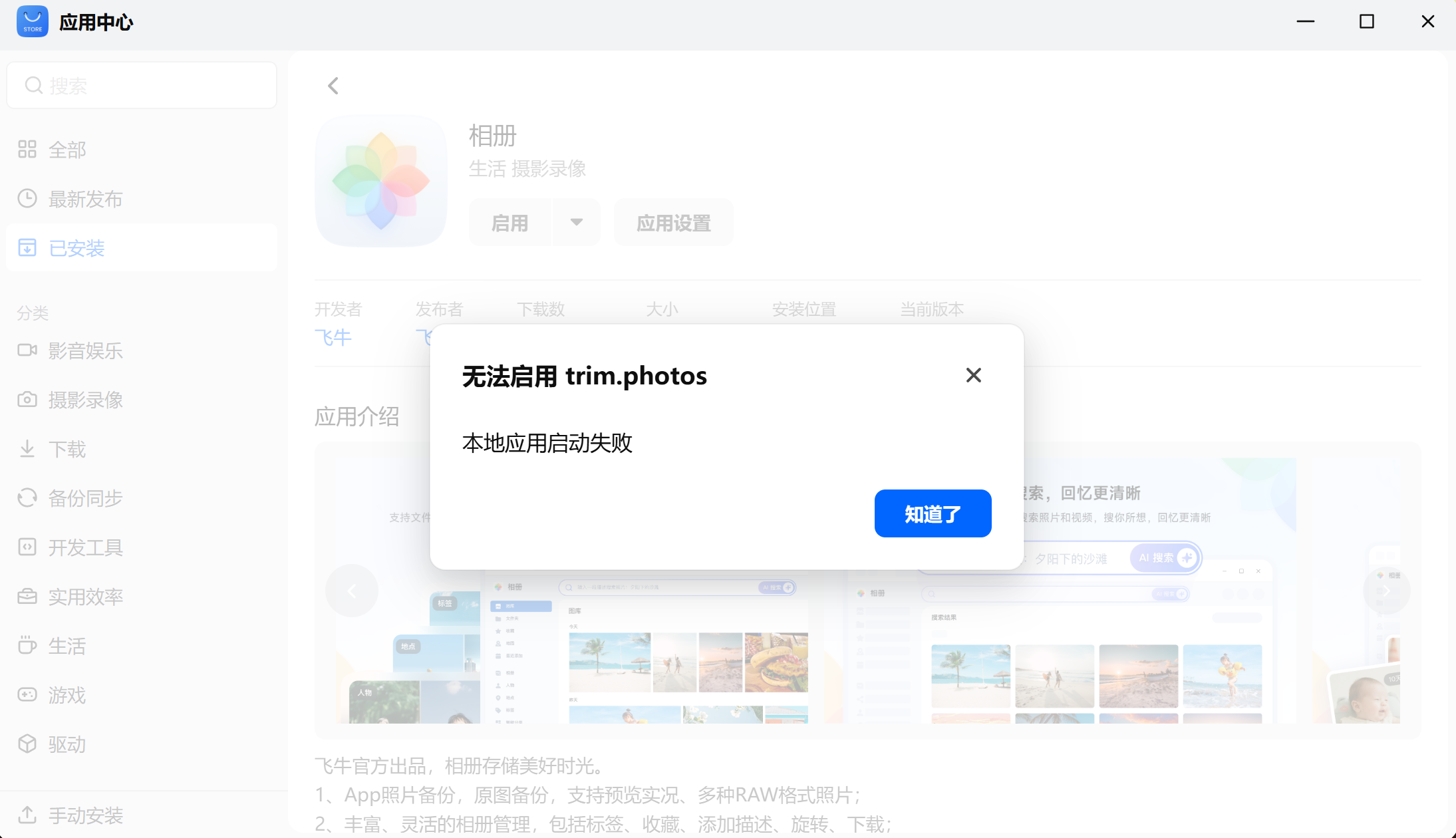Select the 备份同步 sync category icon
1456x838 pixels.
click(27, 497)
